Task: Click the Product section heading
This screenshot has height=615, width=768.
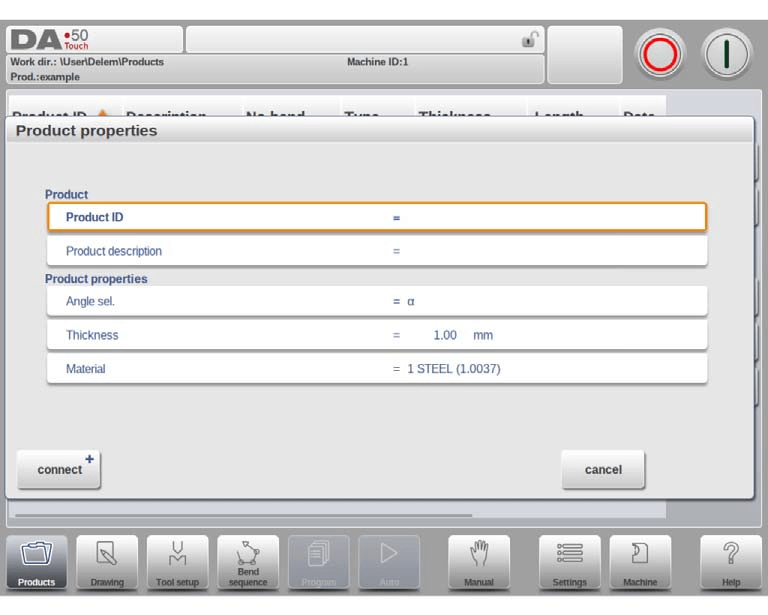Action: click(x=66, y=194)
